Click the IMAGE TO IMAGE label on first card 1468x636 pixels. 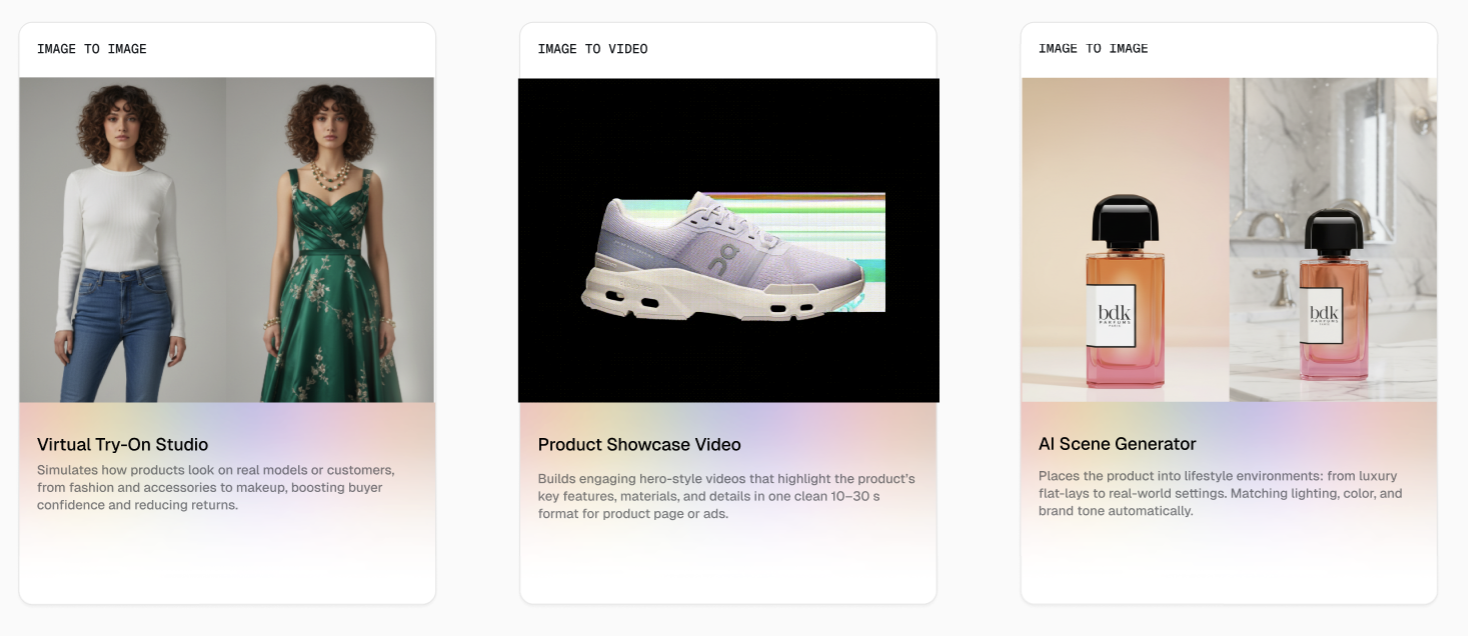[93, 48]
